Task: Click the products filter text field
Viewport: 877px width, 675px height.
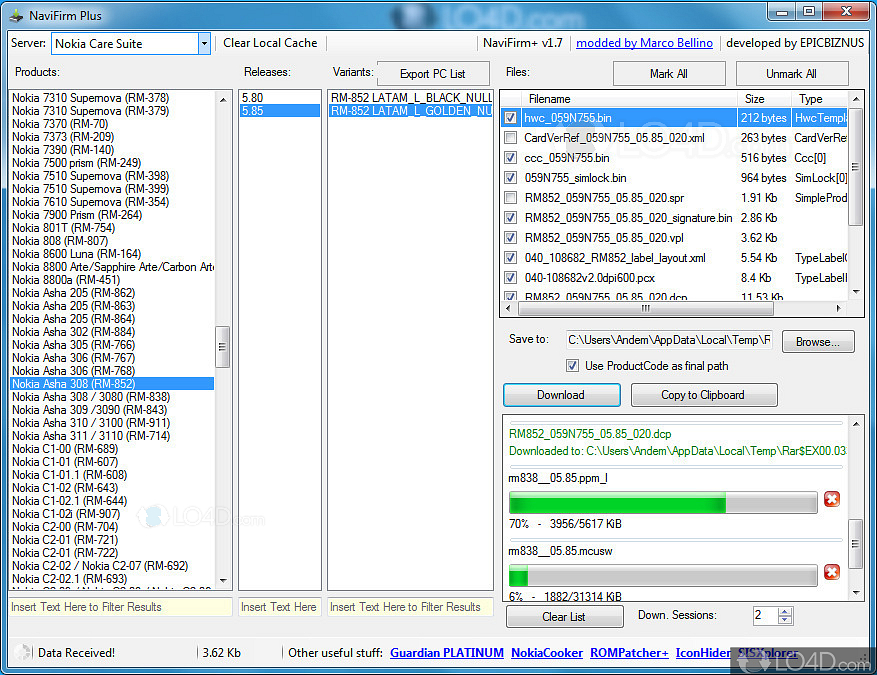Action: [x=120, y=607]
